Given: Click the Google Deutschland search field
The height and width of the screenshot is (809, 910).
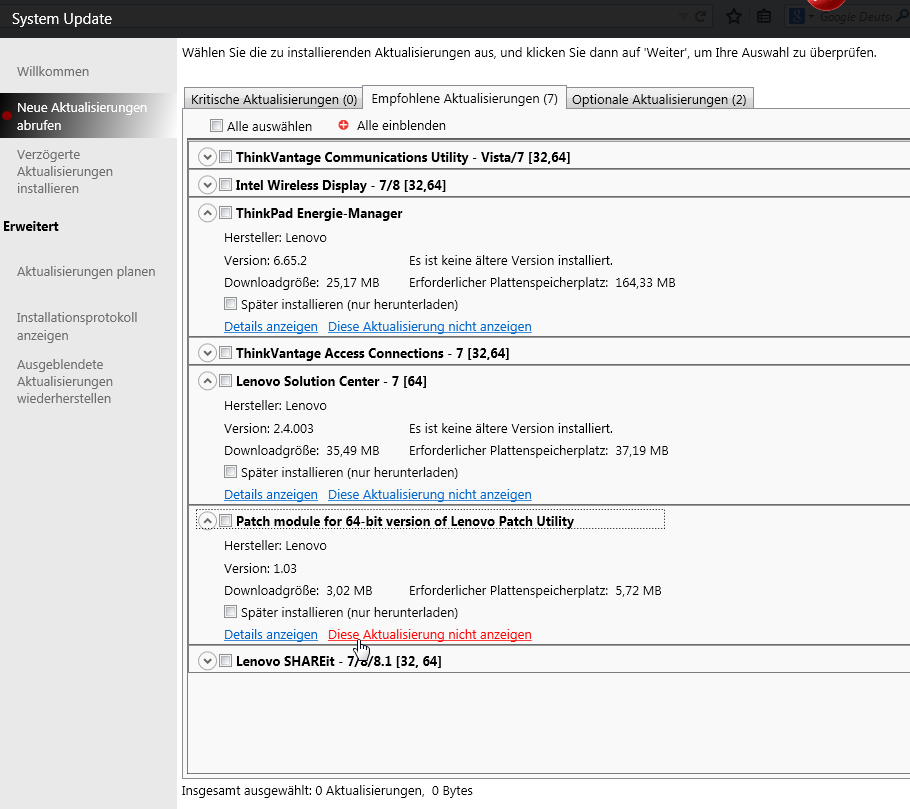Looking at the screenshot, I should point(857,17).
